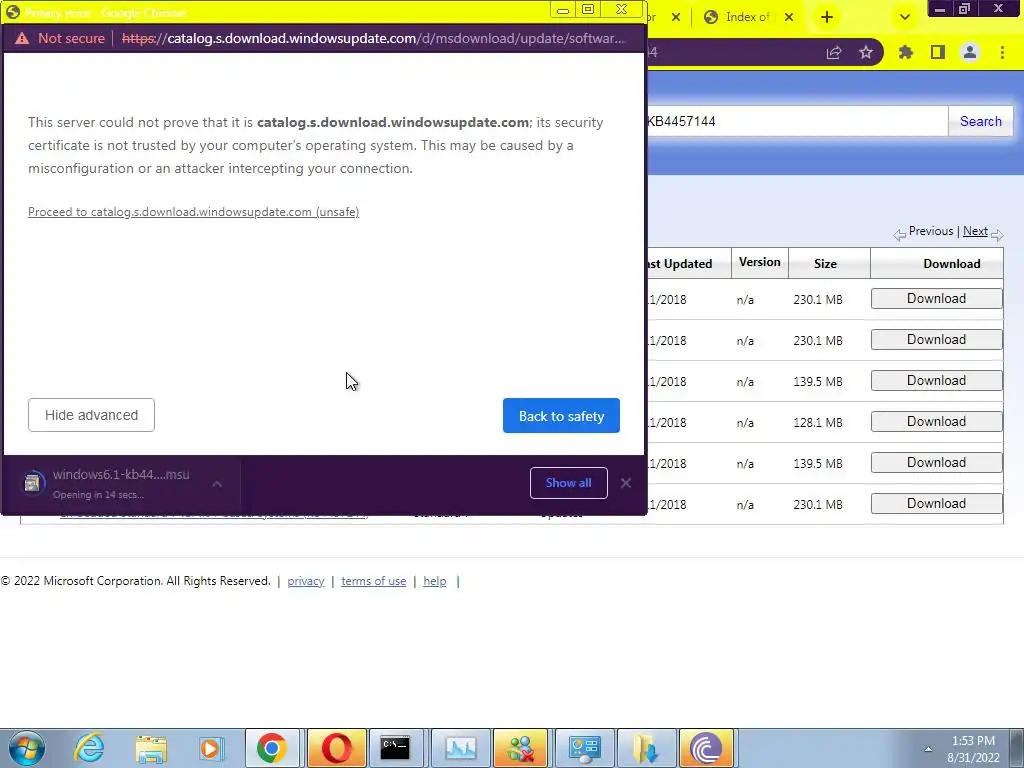1024x768 pixels.
Task: Close the downloads bar with X
Action: [x=626, y=483]
